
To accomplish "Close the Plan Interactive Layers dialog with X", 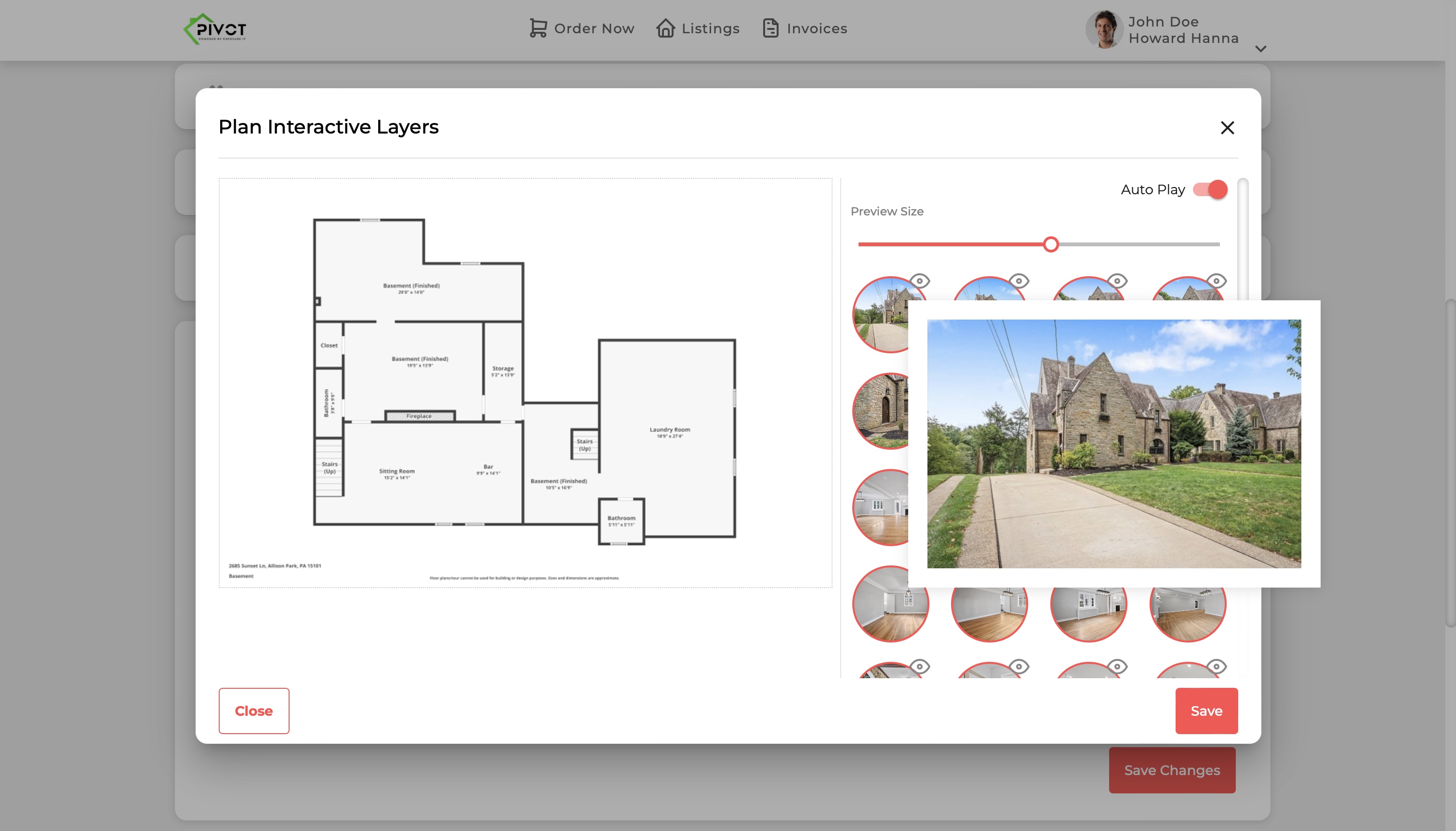I will click(1227, 128).
